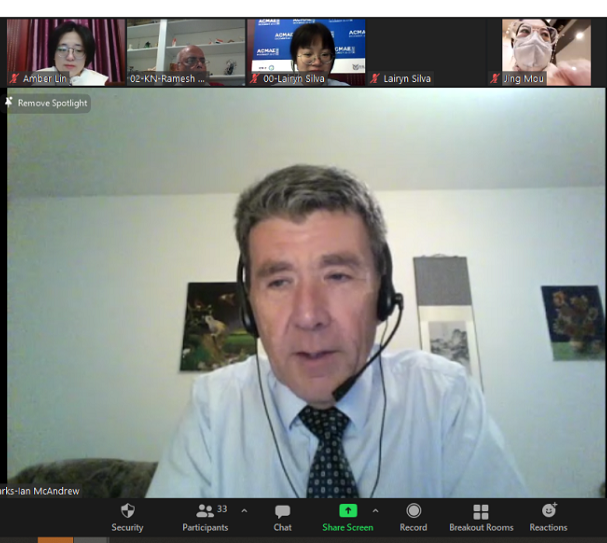
Task: Expand the Share Screen options caret
Action: 375,510
